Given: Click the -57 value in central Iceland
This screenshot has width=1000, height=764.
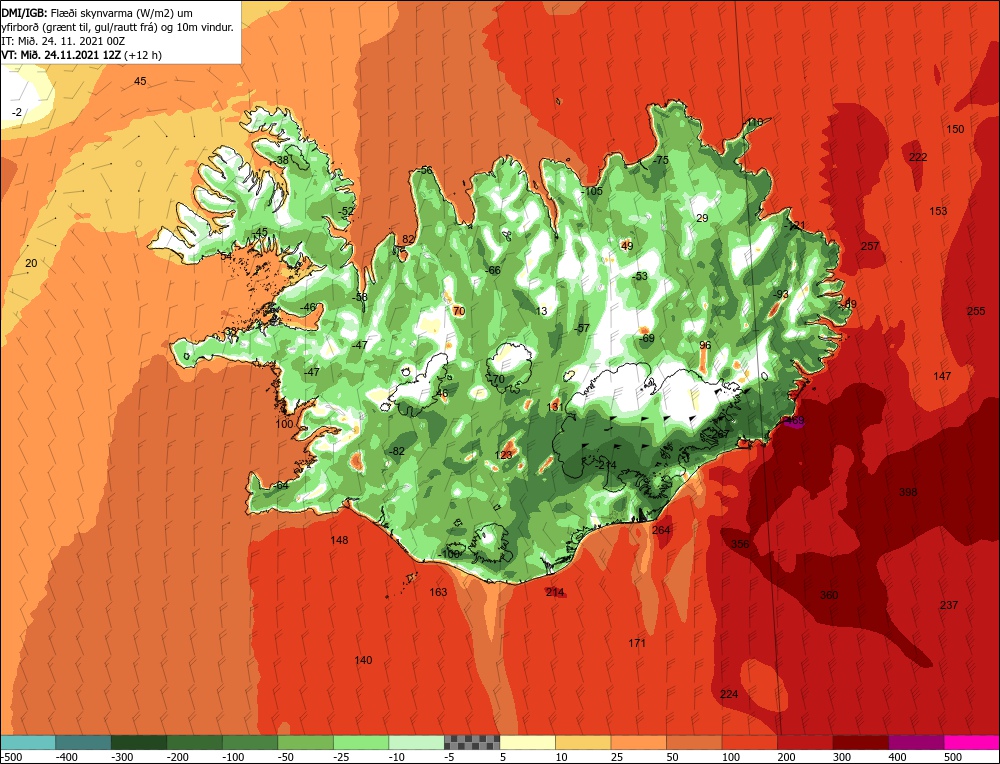Looking at the screenshot, I should (582, 328).
